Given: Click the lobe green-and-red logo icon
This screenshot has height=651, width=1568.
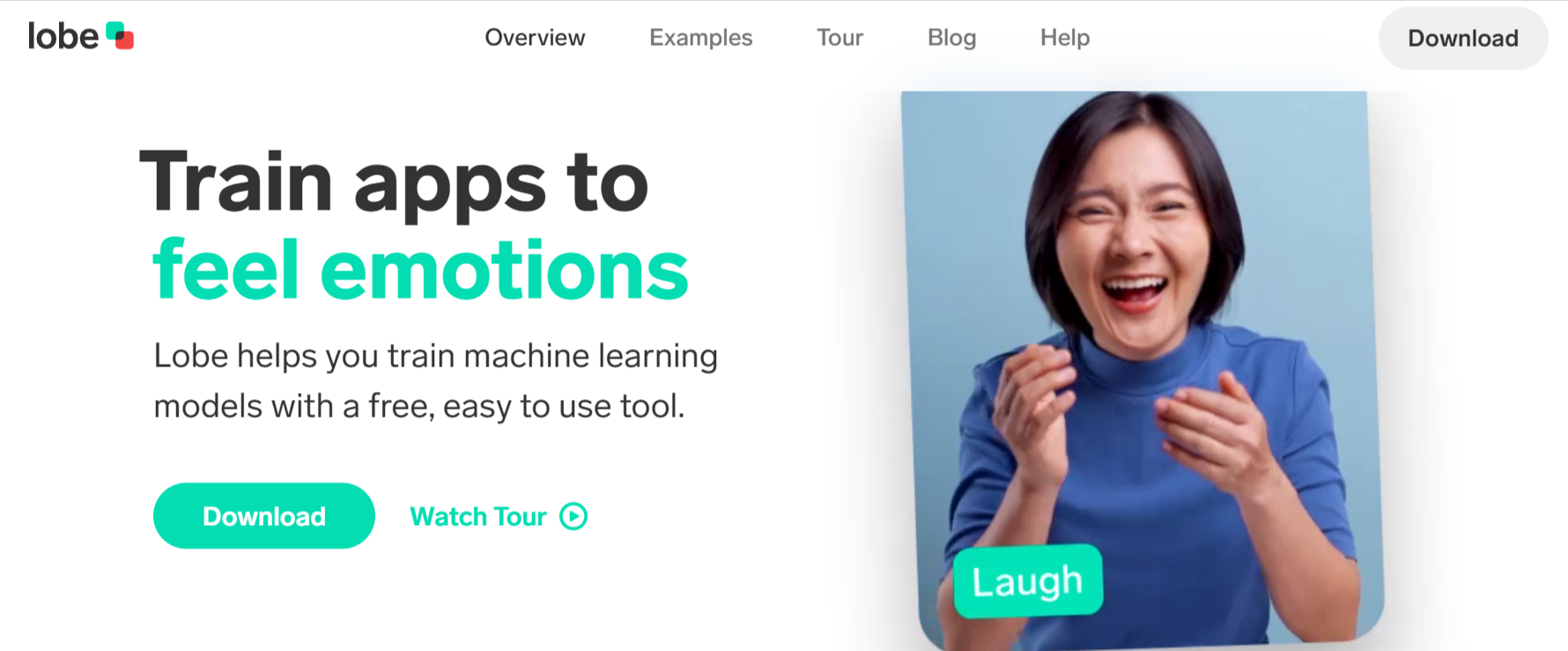Looking at the screenshot, I should [x=120, y=35].
